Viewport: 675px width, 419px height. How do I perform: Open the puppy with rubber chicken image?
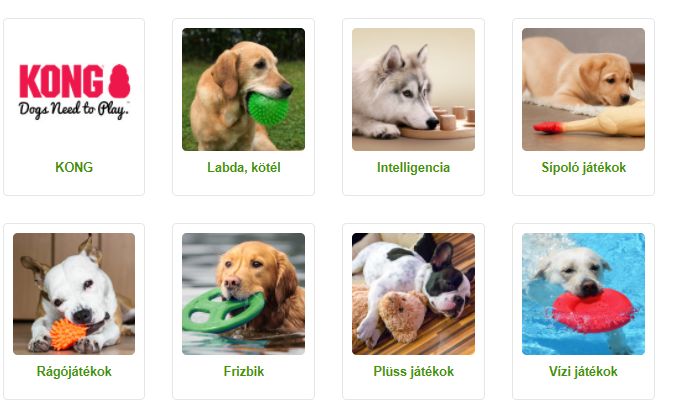(x=583, y=90)
